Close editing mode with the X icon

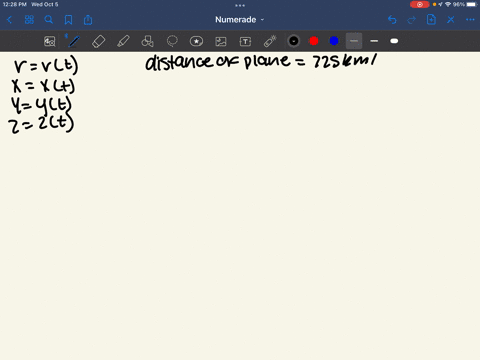coord(451,20)
